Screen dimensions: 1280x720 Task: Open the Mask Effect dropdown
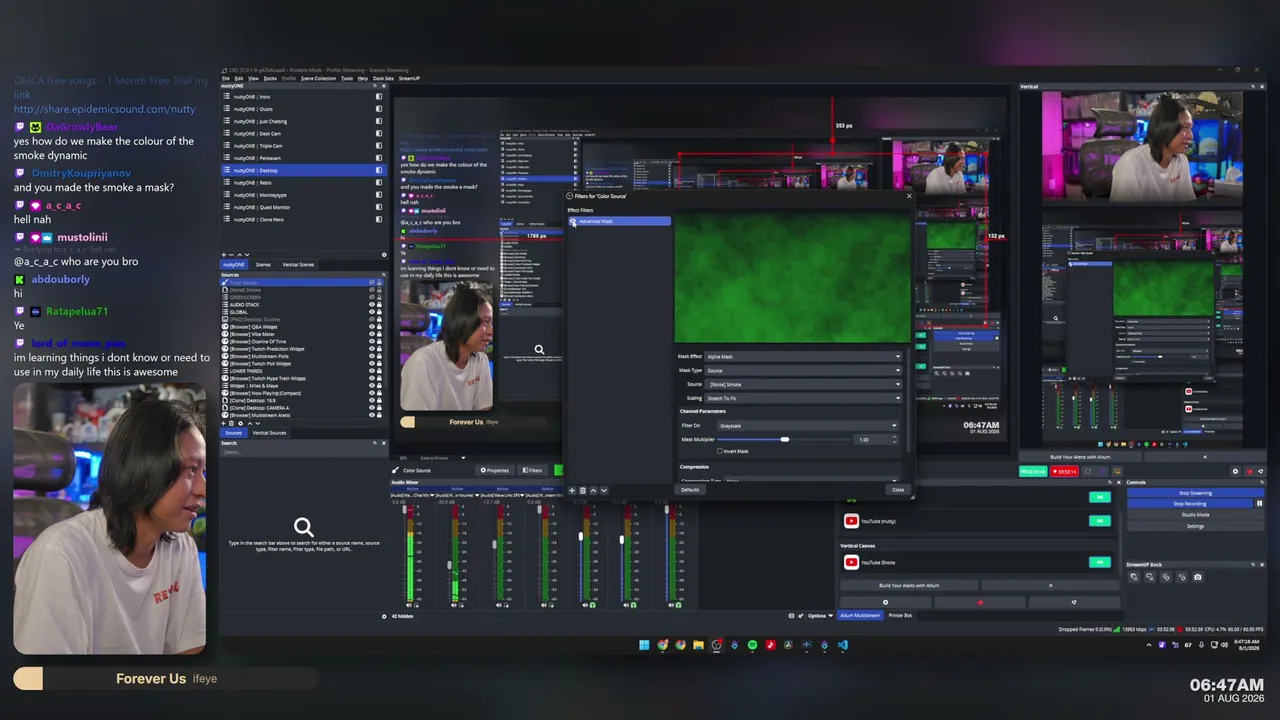coord(803,356)
